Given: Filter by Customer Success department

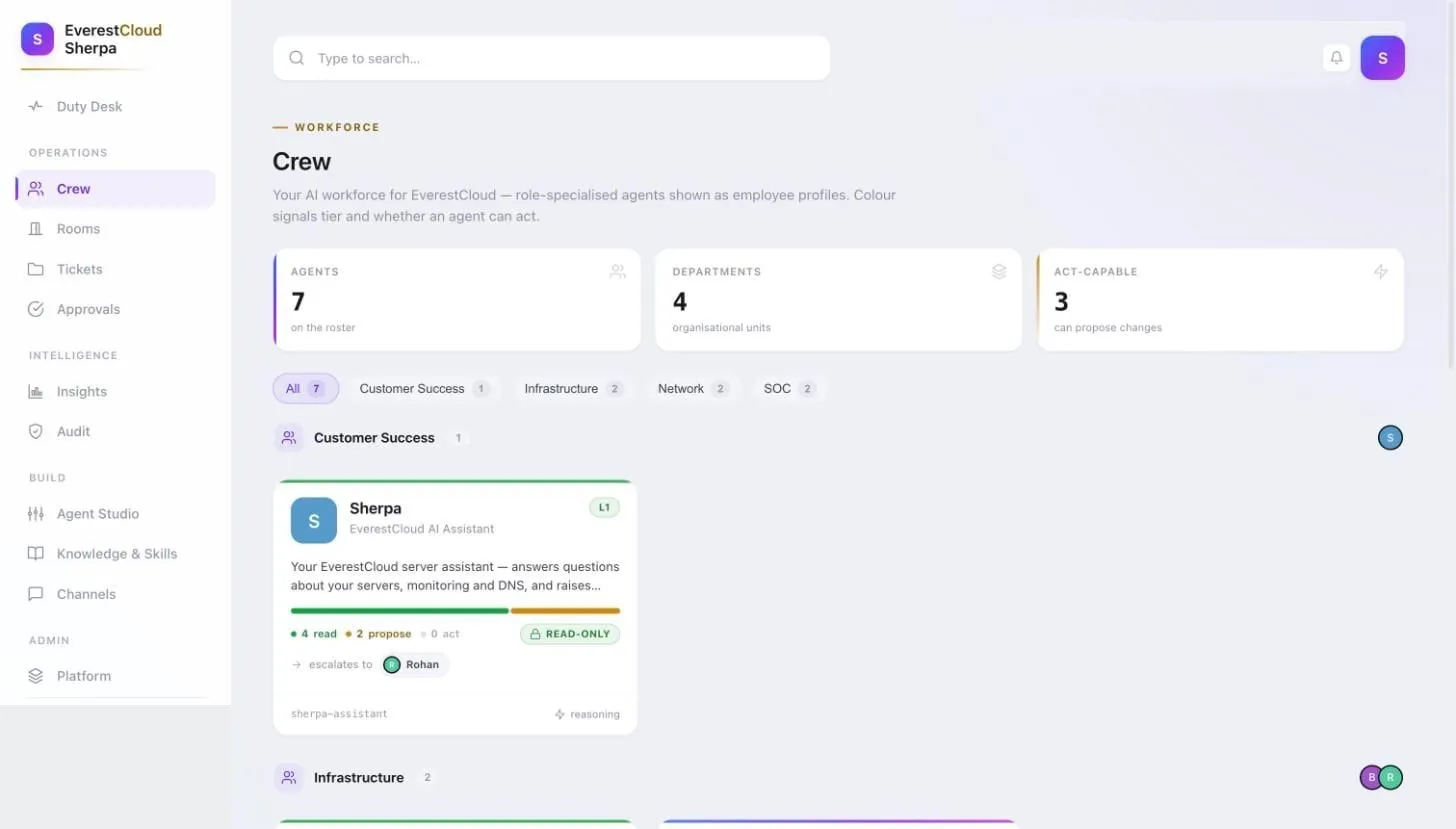Looking at the screenshot, I should 424,388.
